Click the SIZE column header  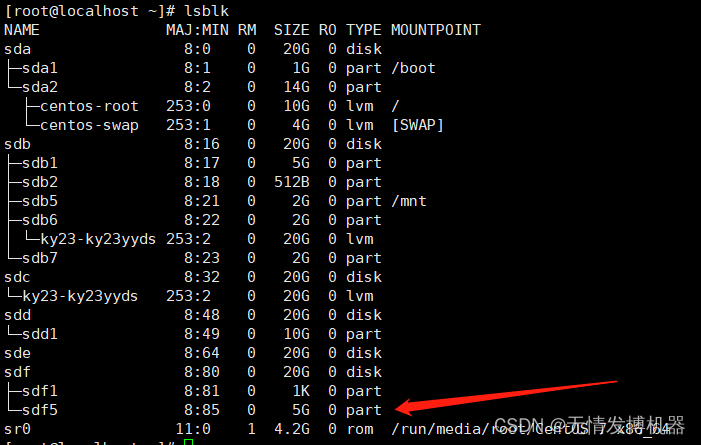[x=291, y=30]
